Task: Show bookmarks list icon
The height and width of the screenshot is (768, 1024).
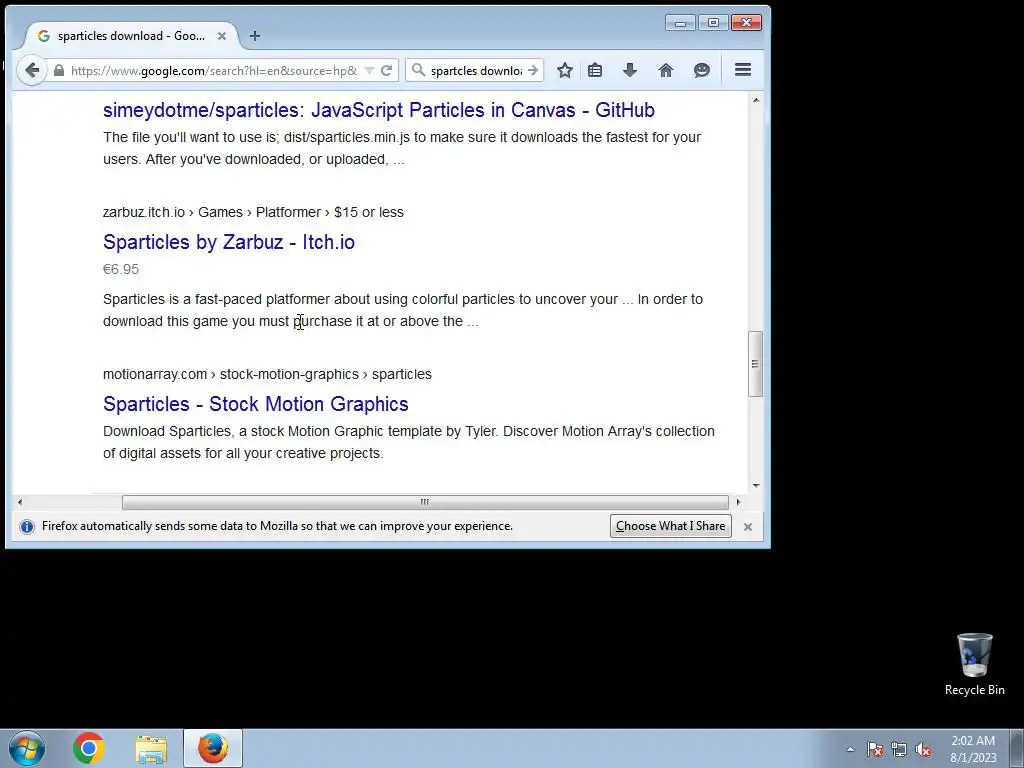Action: point(595,70)
